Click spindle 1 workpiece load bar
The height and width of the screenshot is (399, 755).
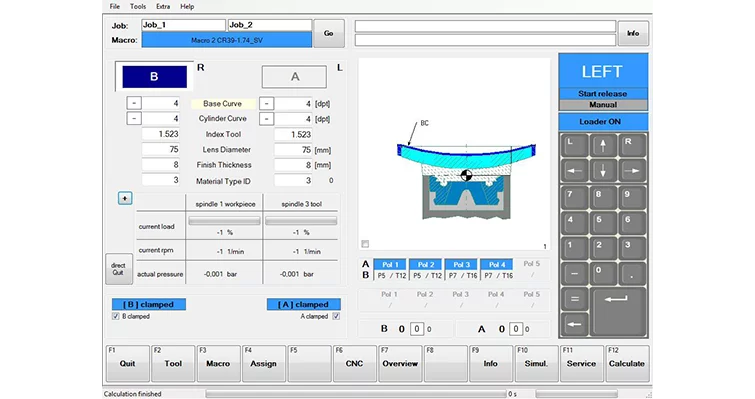pyautogui.click(x=224, y=221)
